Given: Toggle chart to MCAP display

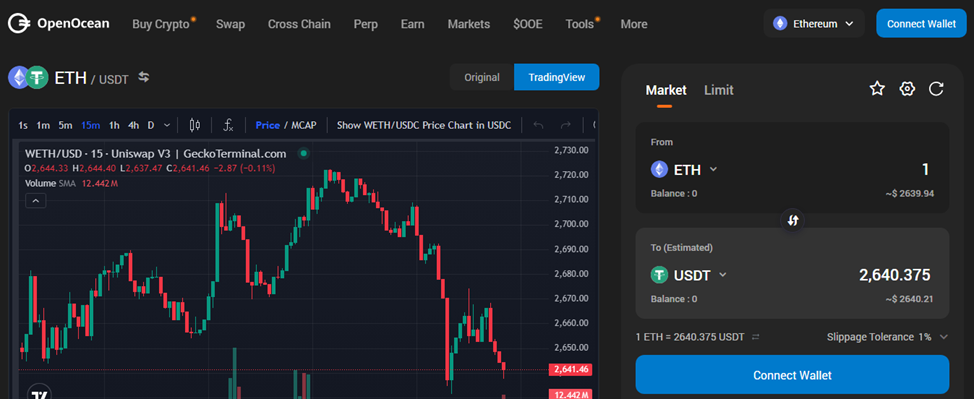Looking at the screenshot, I should click(x=303, y=125).
